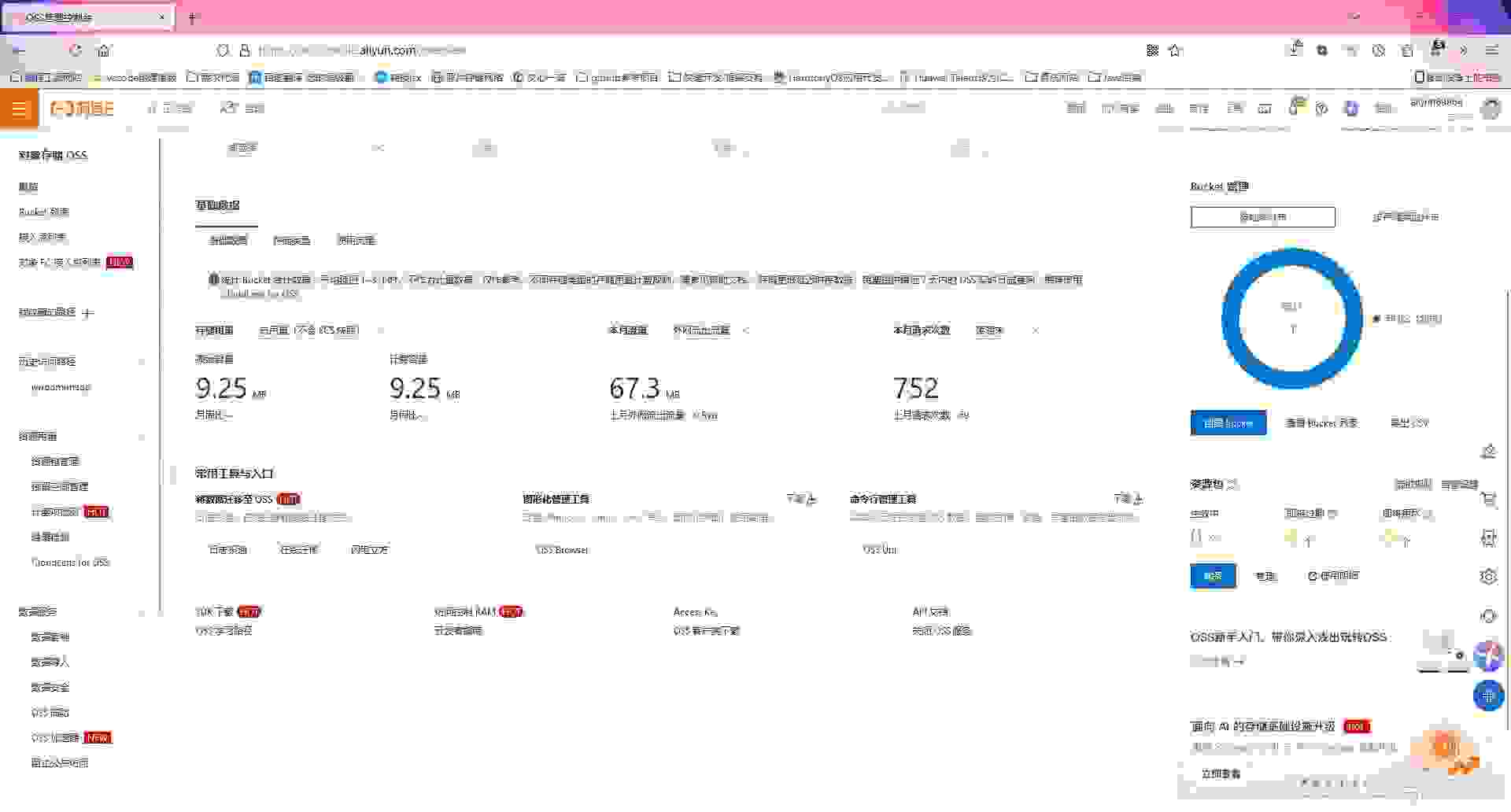1511x812 pixels.
Task: Open the 本月流量 traffic type dropdown
Action: pos(711,330)
